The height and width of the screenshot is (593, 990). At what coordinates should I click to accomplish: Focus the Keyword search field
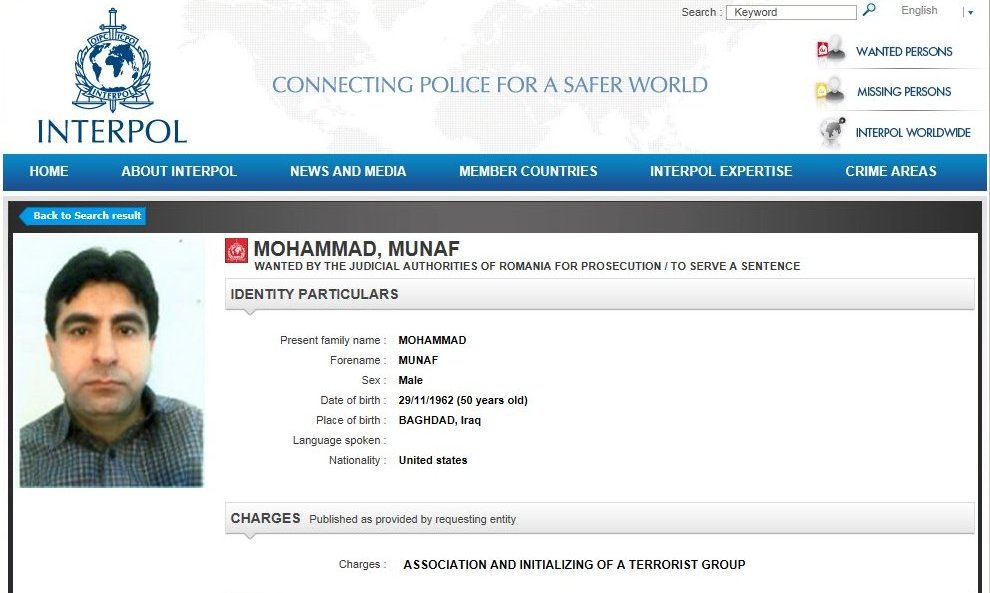point(791,12)
